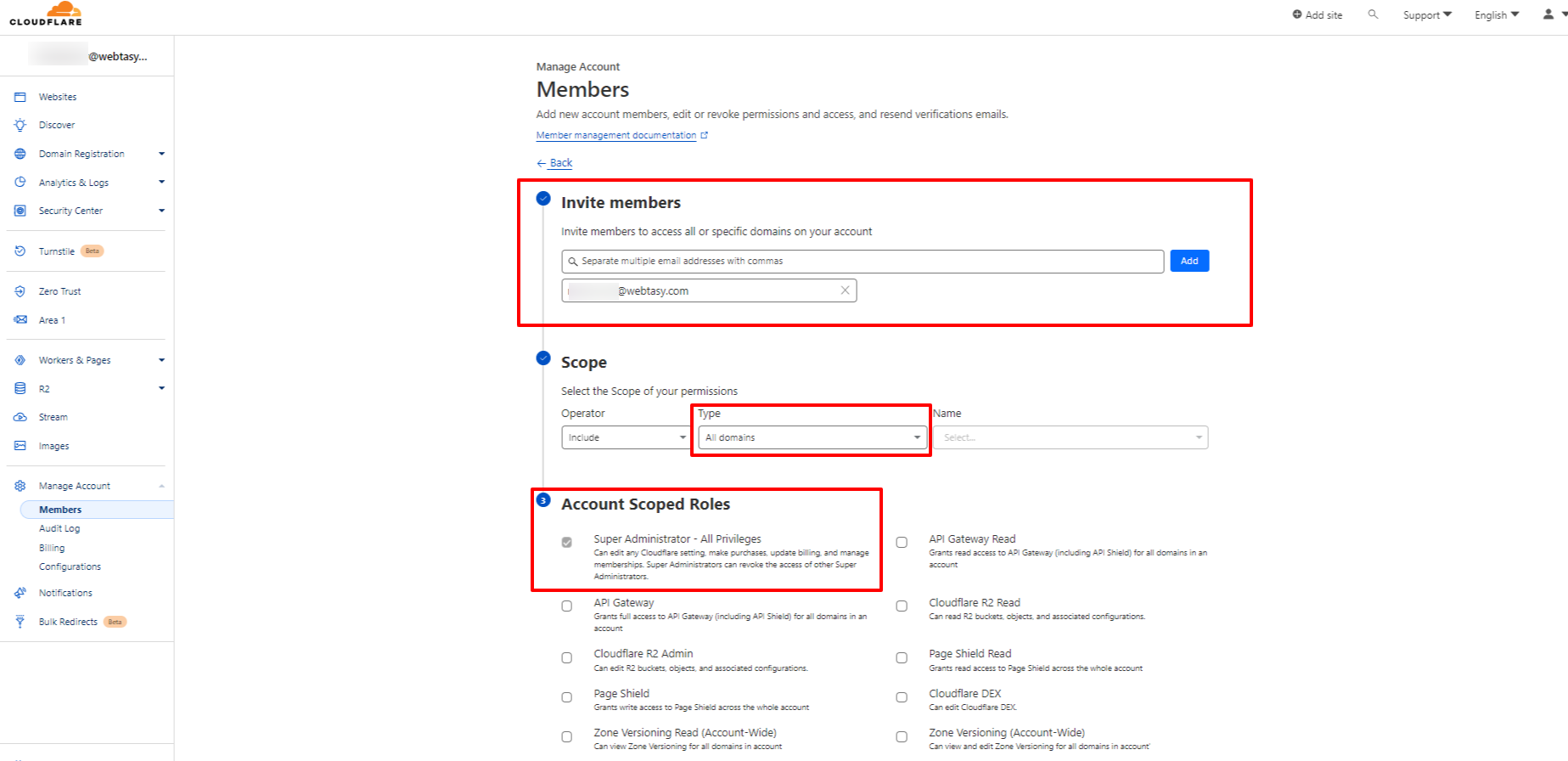
Task: Click the Notifications megaphone icon
Action: pos(20,593)
